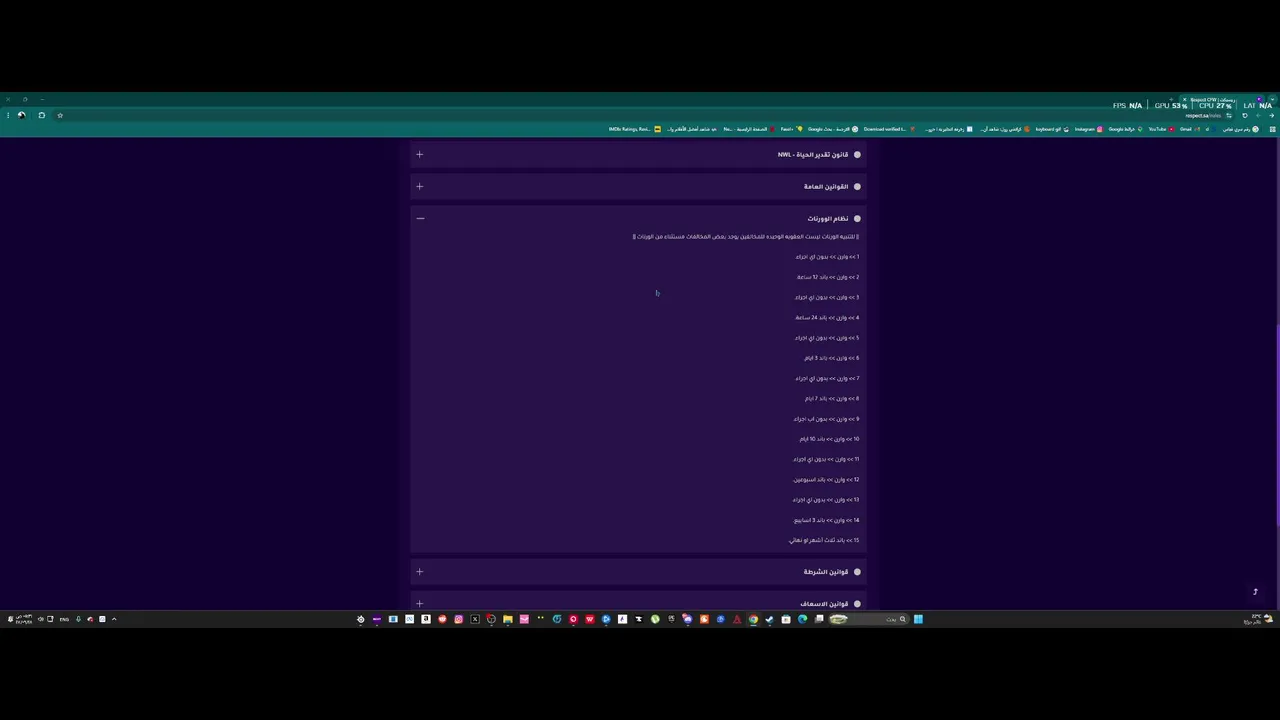Click the ENG language indicator

coord(64,619)
